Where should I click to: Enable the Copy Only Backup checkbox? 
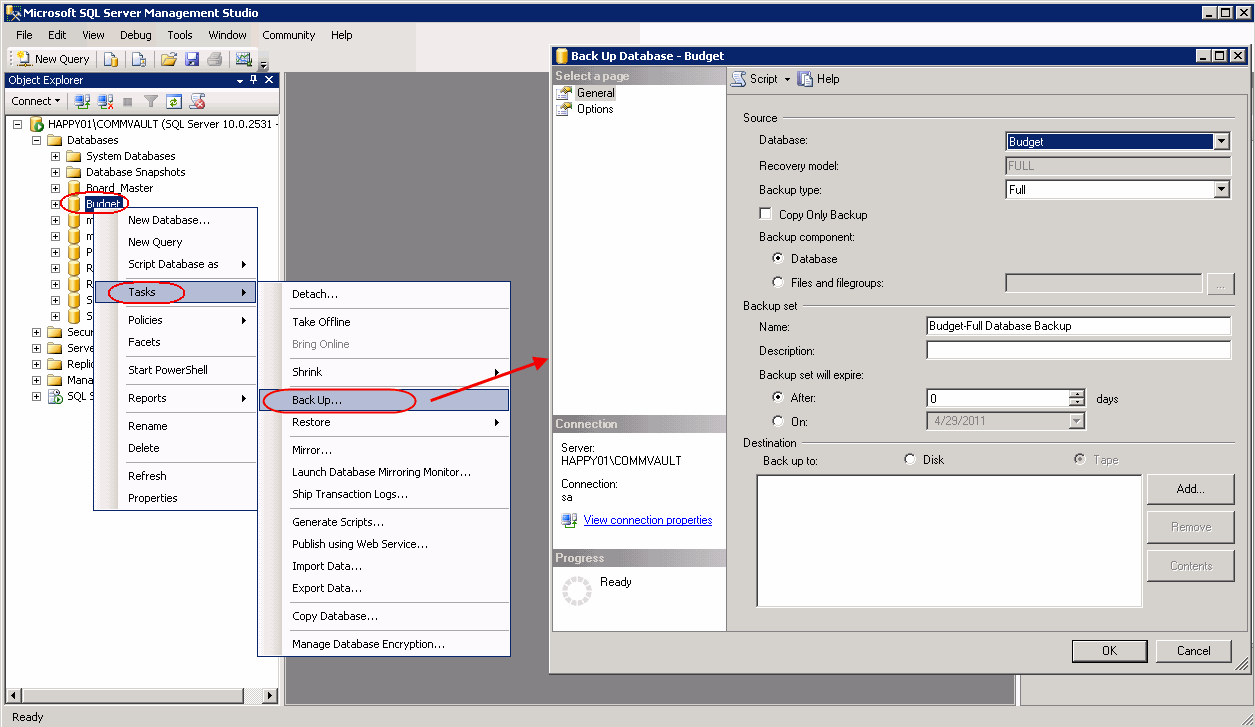766,214
